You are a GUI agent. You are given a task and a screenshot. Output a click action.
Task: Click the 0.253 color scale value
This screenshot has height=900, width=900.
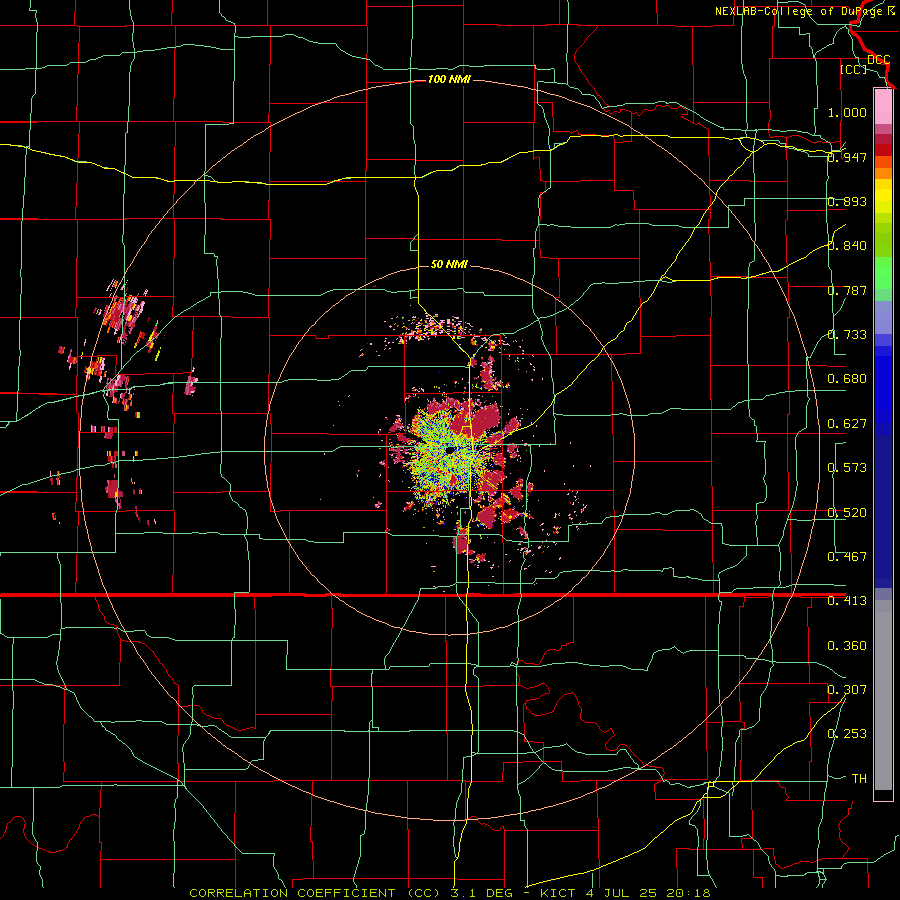tap(847, 734)
